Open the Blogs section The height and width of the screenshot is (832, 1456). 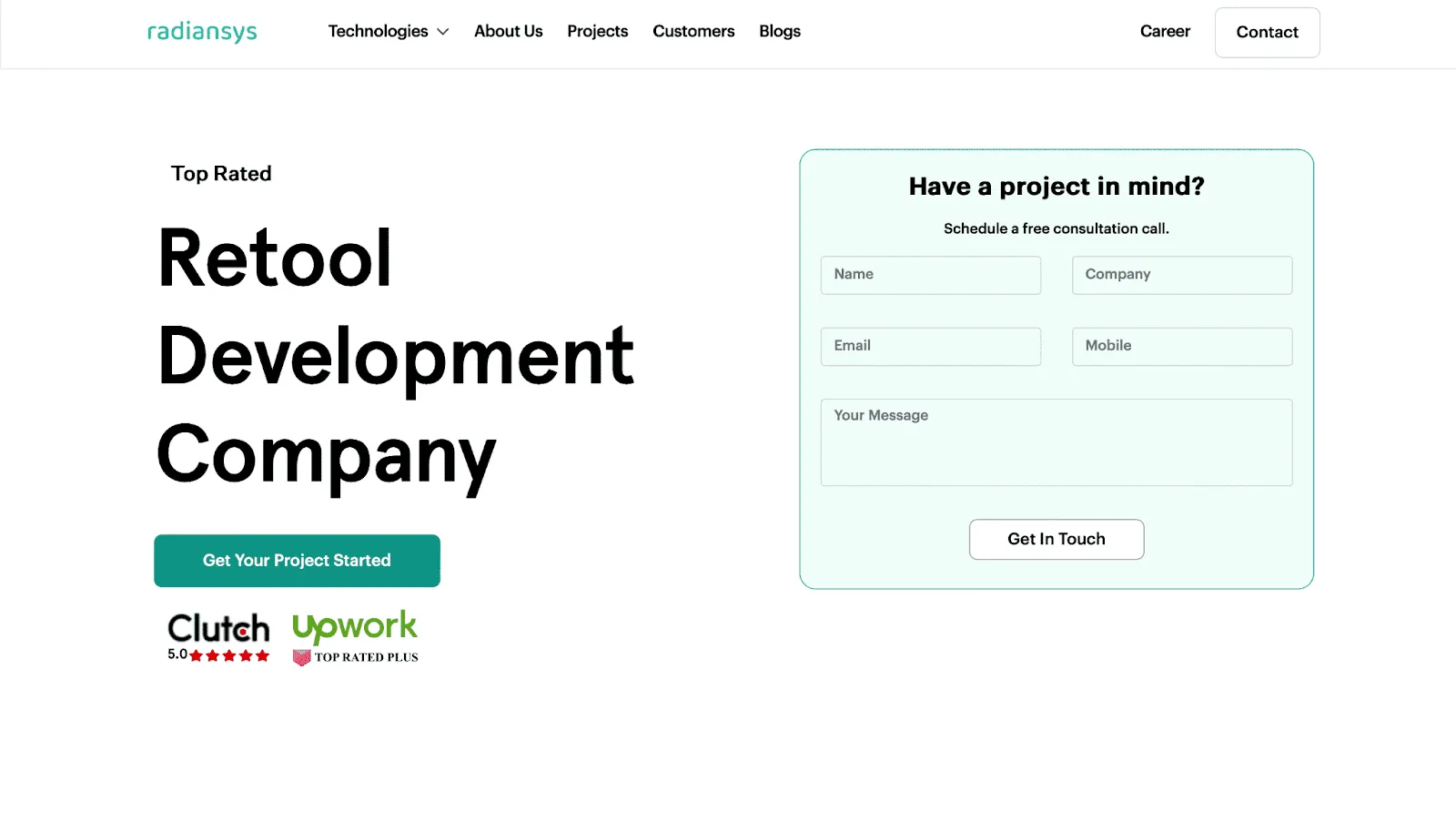pyautogui.click(x=780, y=31)
